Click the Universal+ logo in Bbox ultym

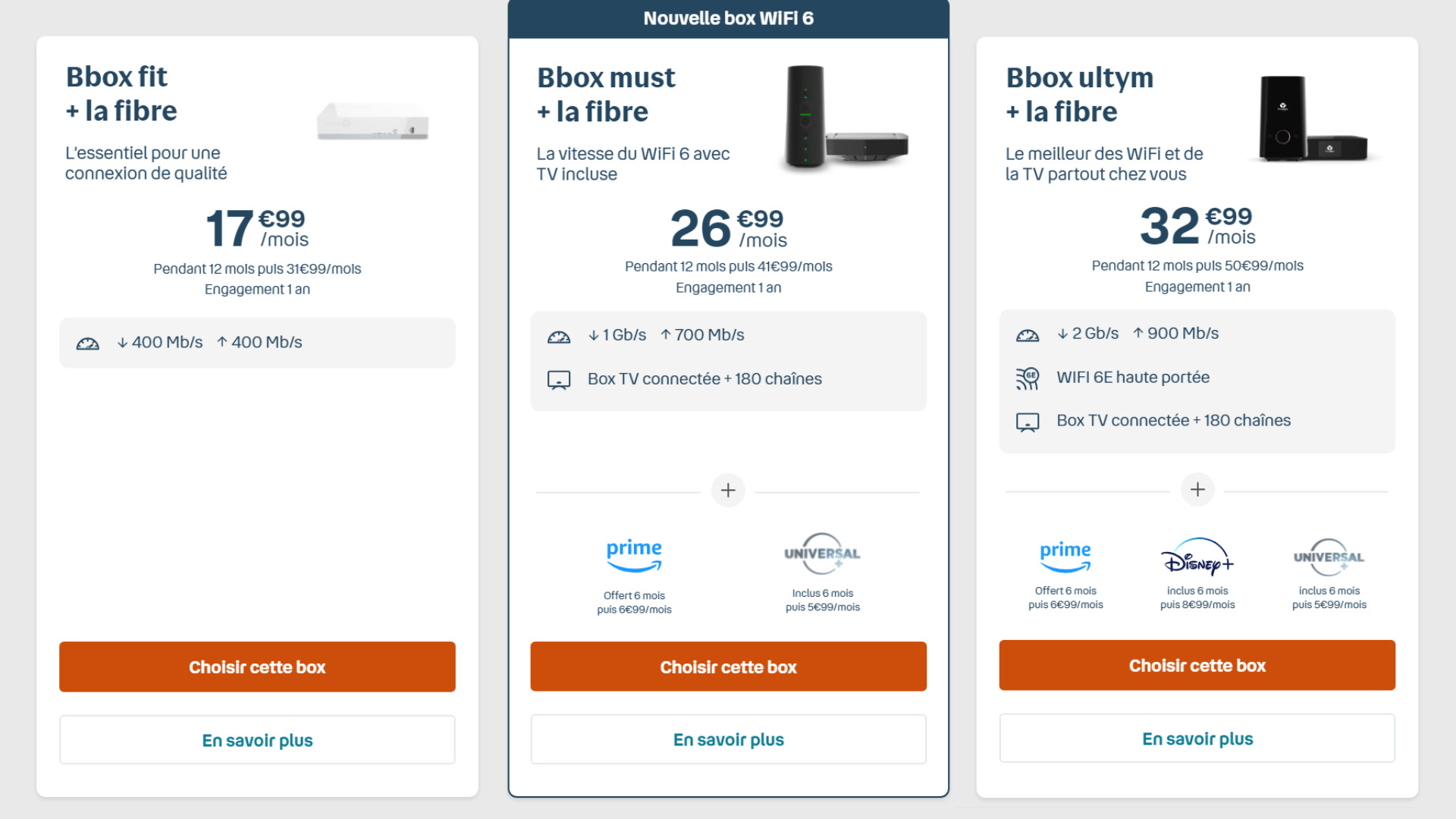(1329, 557)
